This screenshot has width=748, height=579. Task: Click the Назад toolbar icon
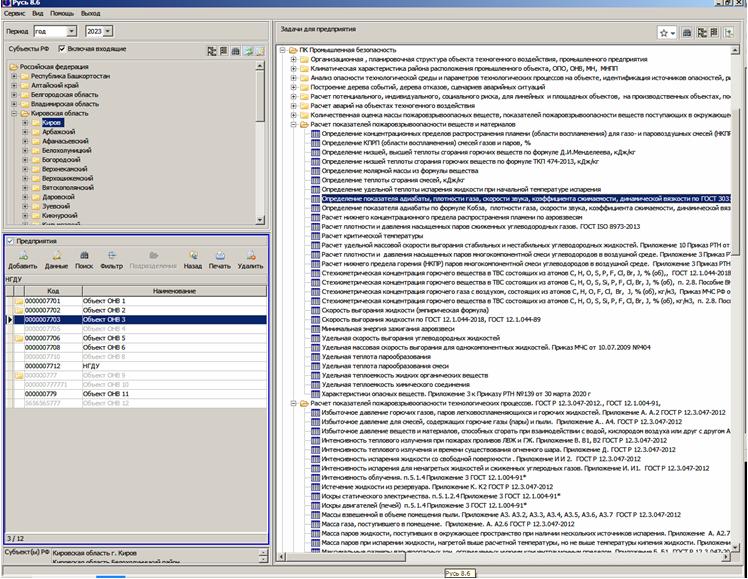tap(193, 256)
